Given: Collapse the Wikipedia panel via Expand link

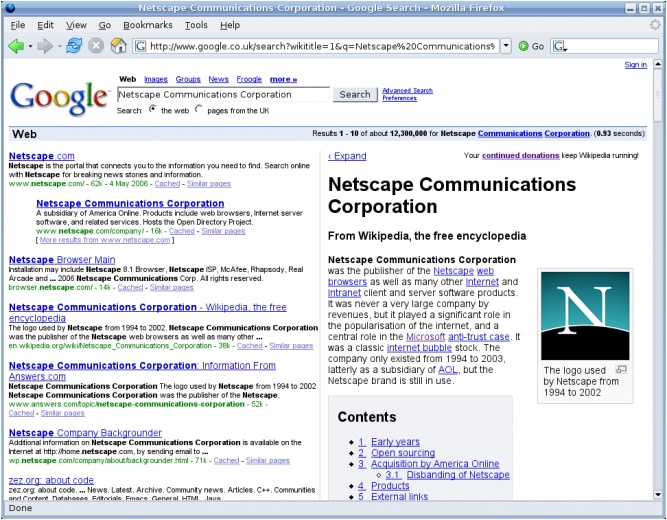Looking at the screenshot, I should [x=348, y=156].
